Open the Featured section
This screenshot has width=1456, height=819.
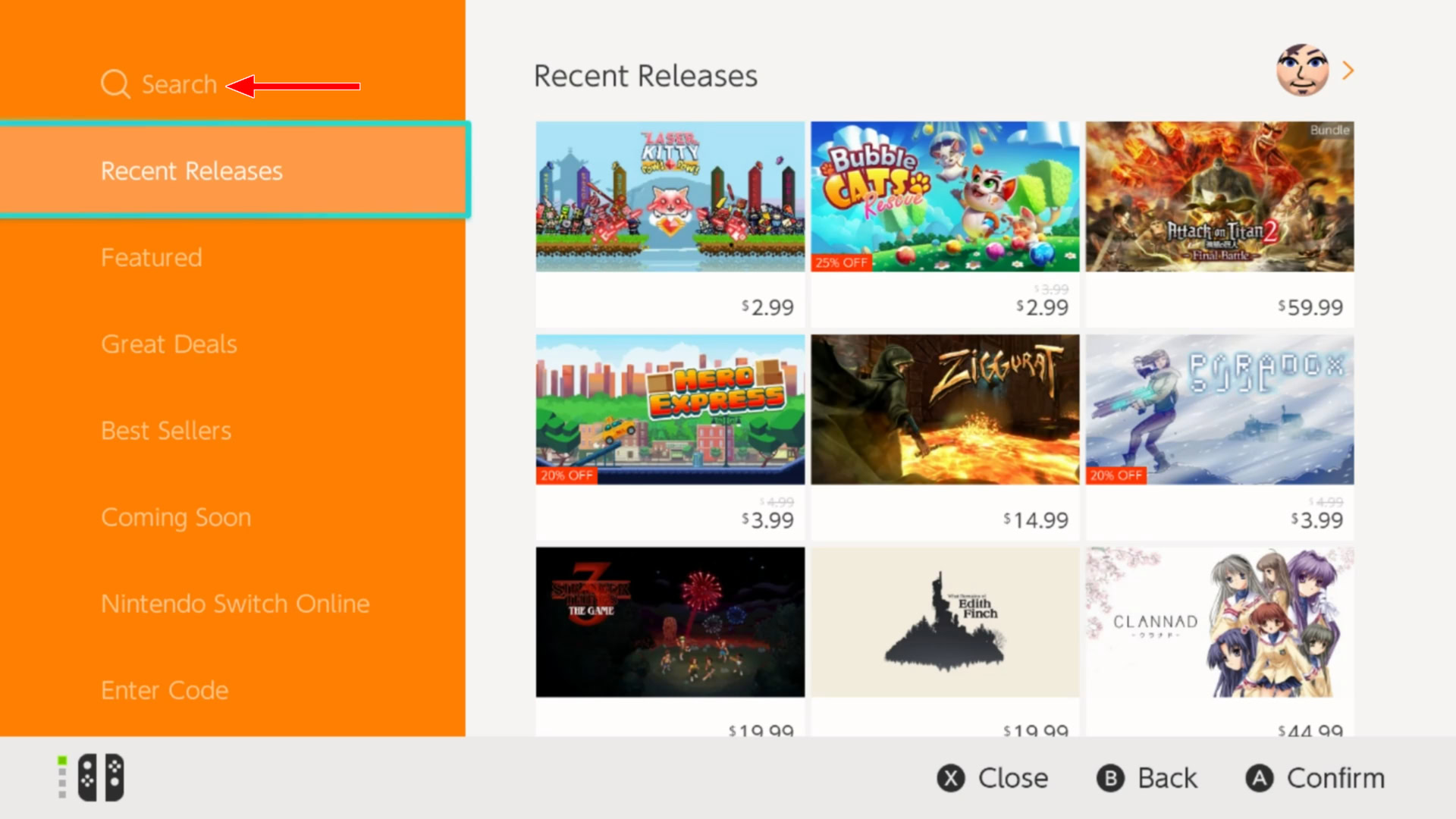(x=151, y=257)
